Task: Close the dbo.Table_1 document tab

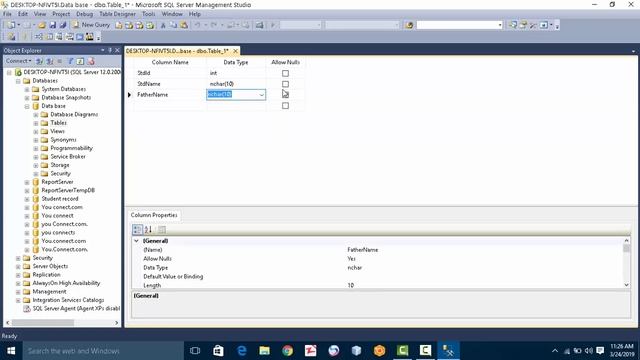Action: pyautogui.click(x=235, y=51)
